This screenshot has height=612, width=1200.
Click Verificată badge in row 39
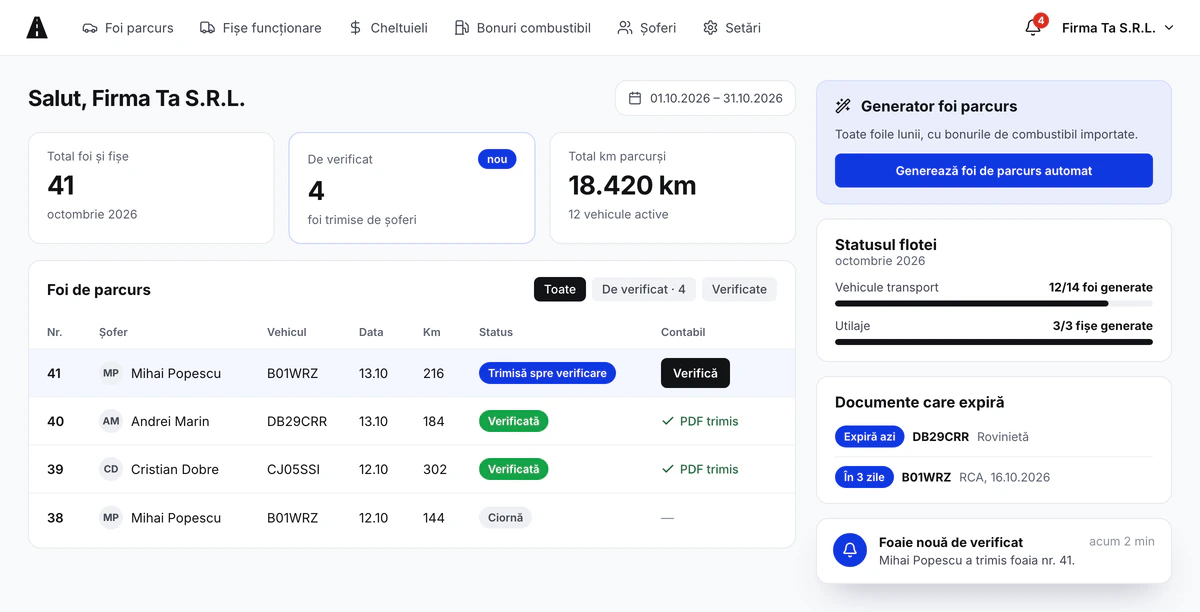point(513,469)
